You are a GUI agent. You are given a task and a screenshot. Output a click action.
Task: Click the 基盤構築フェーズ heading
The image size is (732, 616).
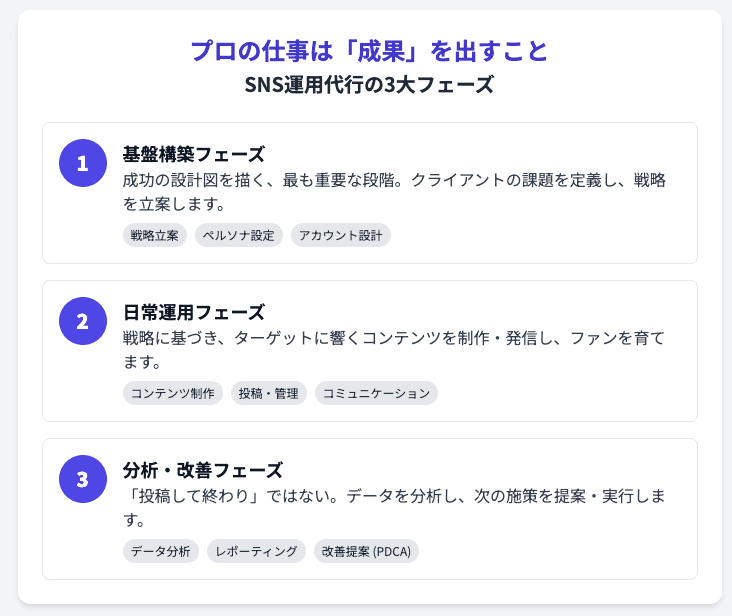(194, 154)
